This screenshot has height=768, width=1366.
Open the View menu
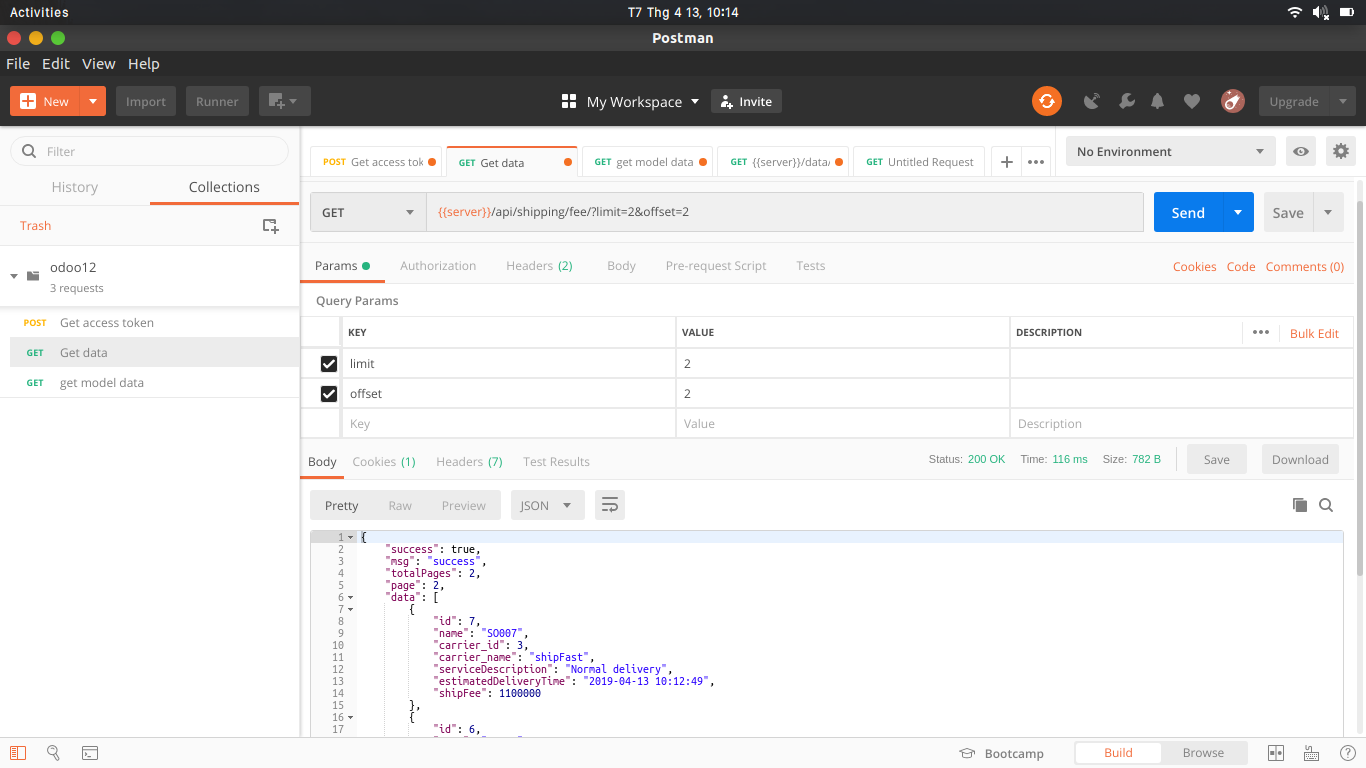coord(98,64)
